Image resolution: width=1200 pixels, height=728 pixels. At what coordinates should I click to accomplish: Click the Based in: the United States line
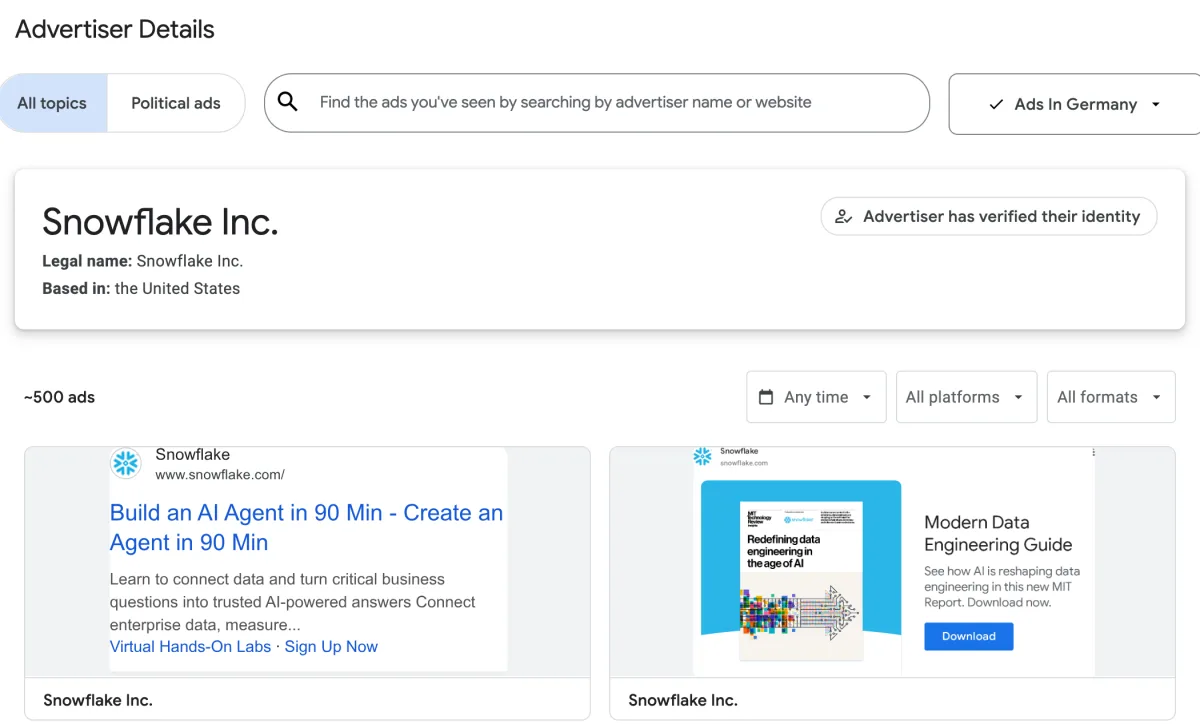click(141, 288)
